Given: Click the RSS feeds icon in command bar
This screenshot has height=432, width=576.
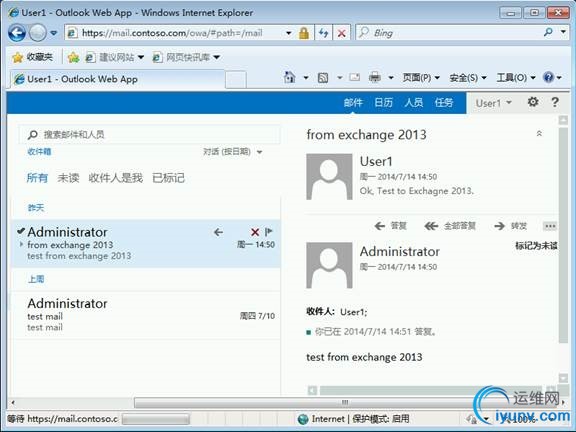Looking at the screenshot, I should pyautogui.click(x=323, y=78).
